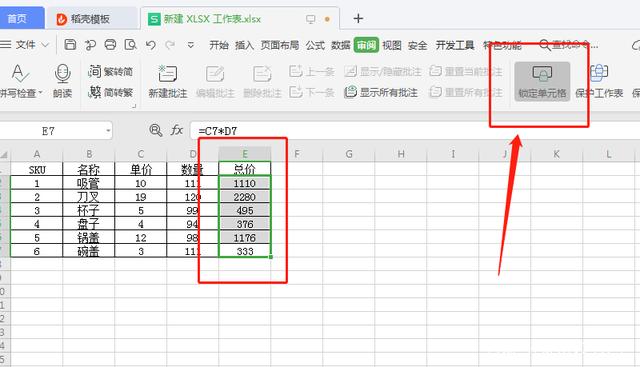Select the cell containing 碗盖
Screen dimensions: 640x367
(x=89, y=251)
